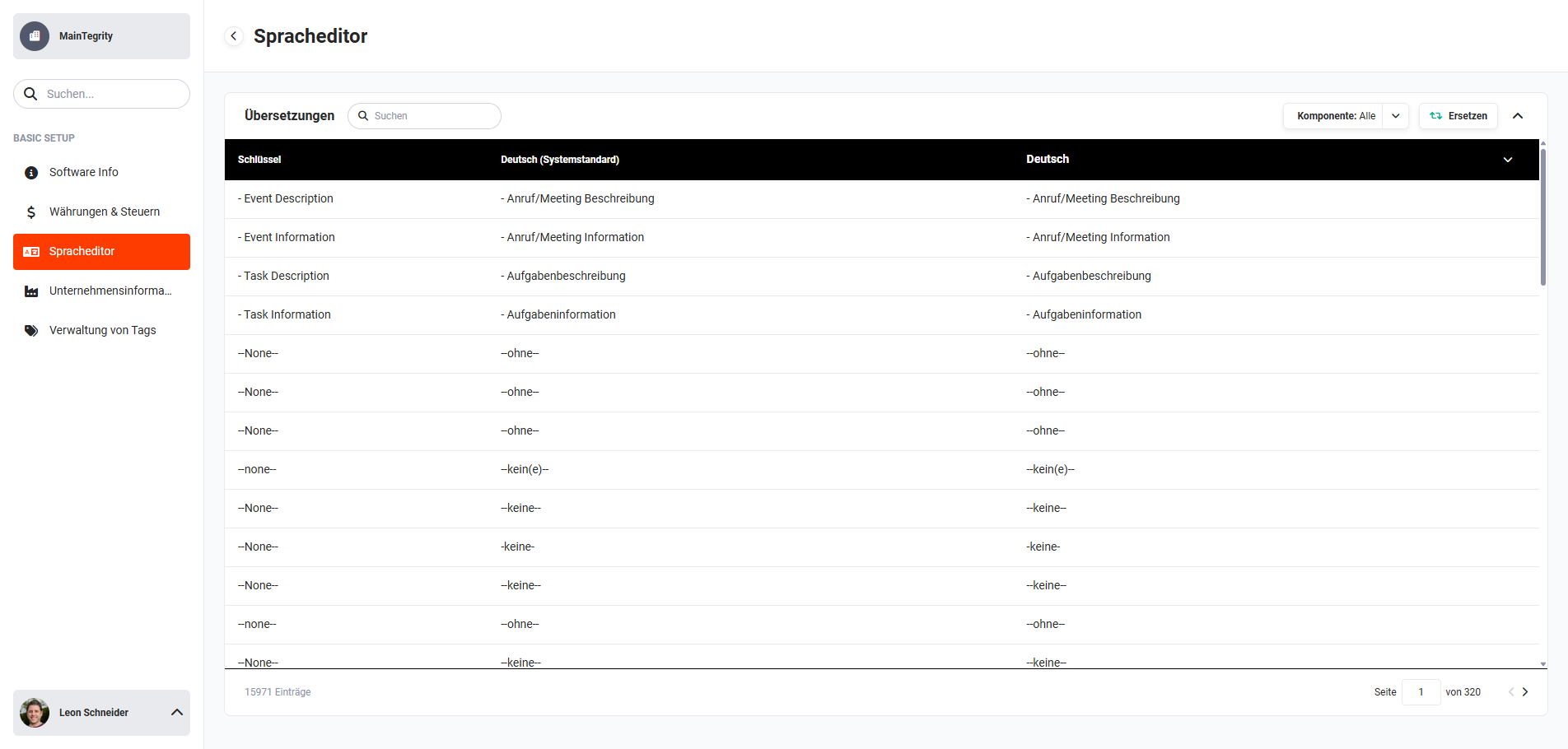Click the factory icon for Unternehmensinformationen

(31, 291)
